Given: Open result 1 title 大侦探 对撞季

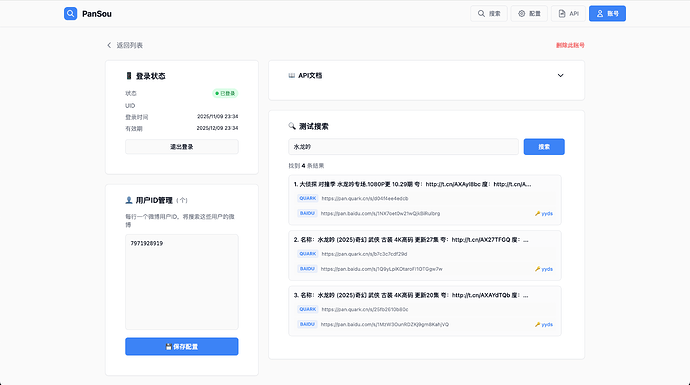Looking at the screenshot, I should [x=412, y=184].
